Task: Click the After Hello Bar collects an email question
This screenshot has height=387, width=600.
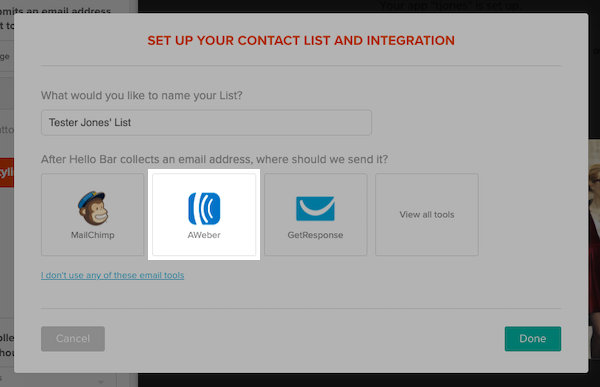Action: point(214,159)
